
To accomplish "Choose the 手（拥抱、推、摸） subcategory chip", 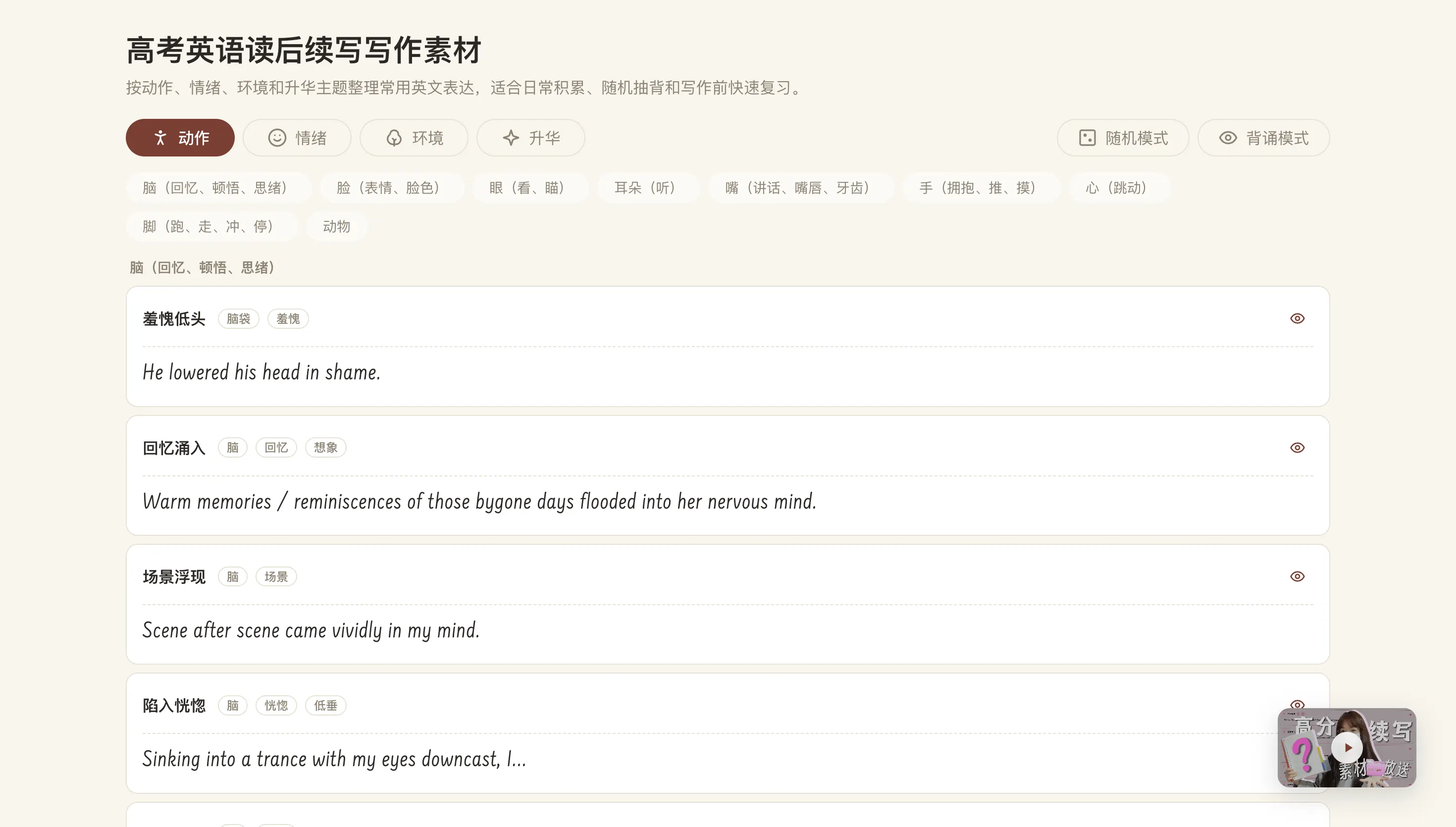I will coord(981,188).
